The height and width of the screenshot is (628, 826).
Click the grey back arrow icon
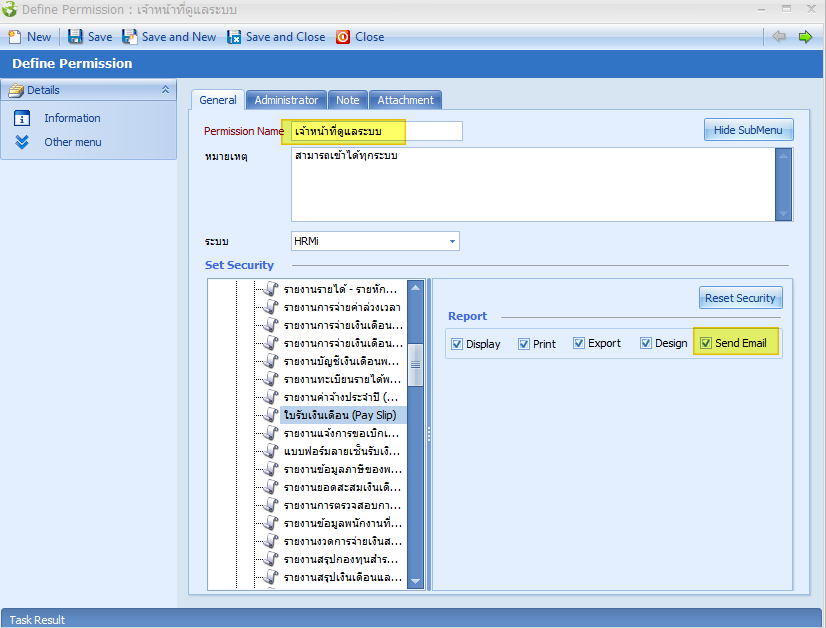[x=779, y=37]
